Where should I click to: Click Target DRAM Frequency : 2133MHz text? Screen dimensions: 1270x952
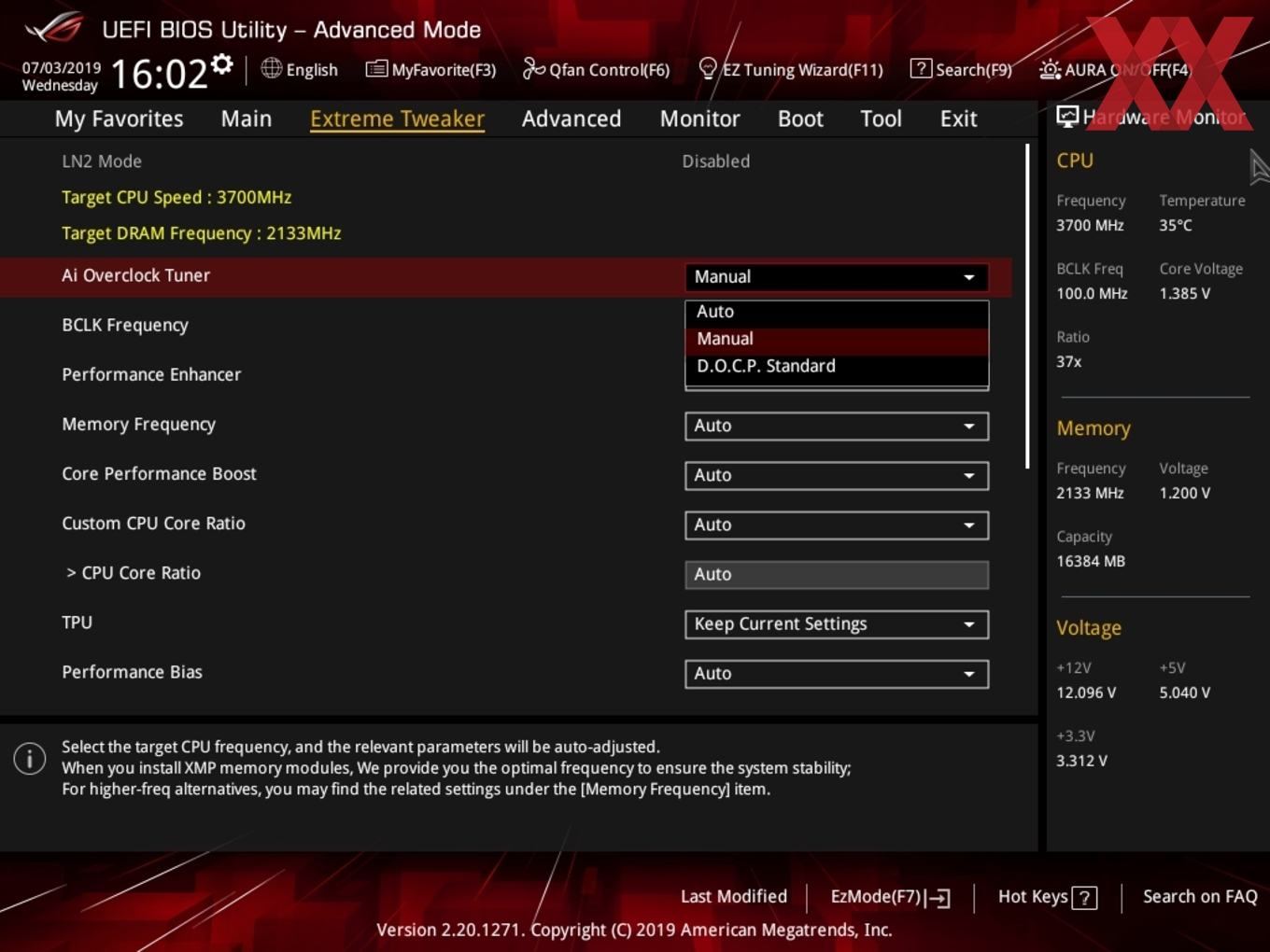tap(201, 233)
